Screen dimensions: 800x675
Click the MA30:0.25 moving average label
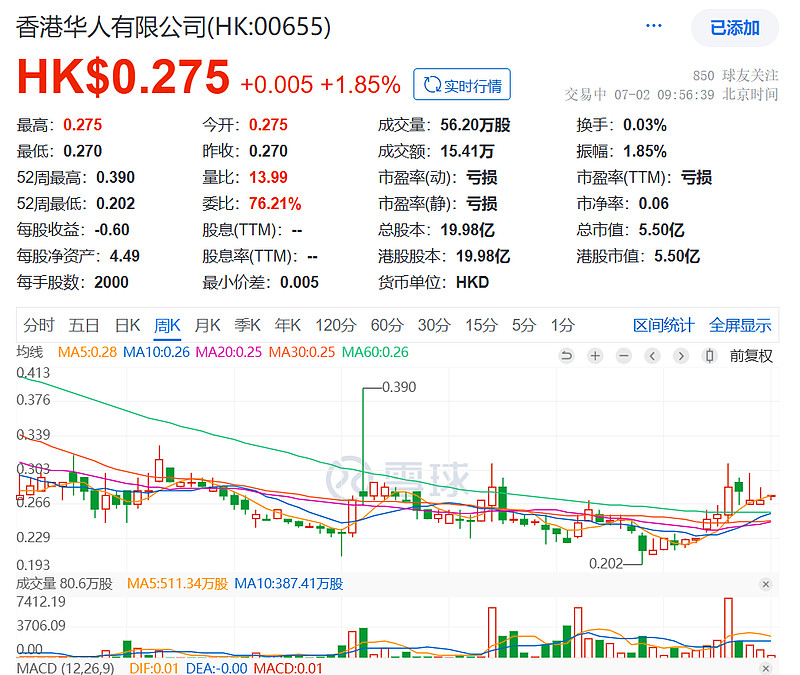(x=302, y=352)
